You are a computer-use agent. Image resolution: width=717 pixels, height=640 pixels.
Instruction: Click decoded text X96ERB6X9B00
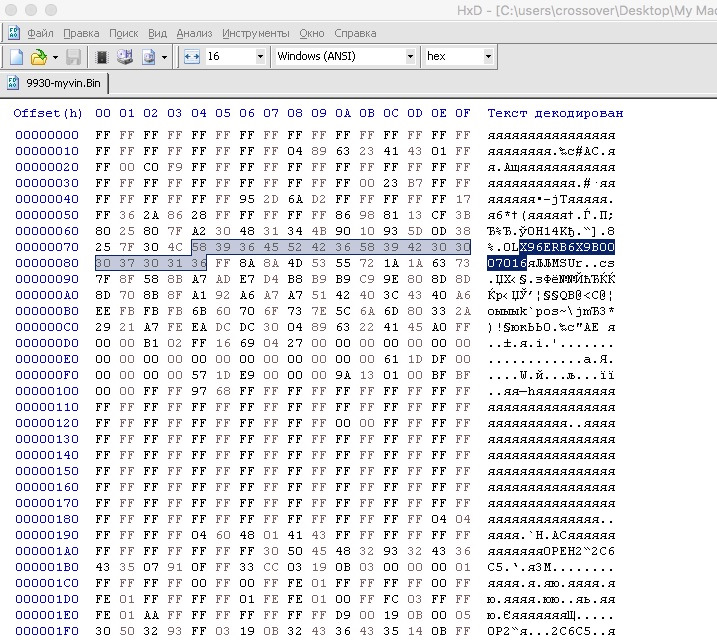[567, 247]
